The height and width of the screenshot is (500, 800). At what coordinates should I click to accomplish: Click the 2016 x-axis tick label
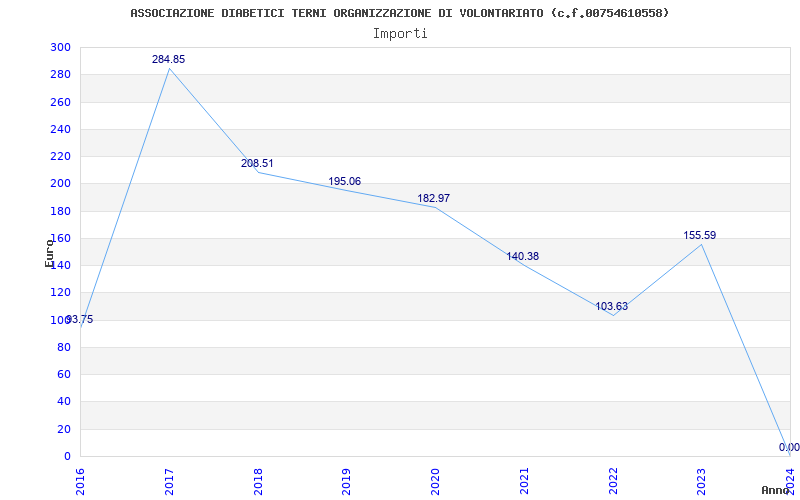click(x=80, y=481)
